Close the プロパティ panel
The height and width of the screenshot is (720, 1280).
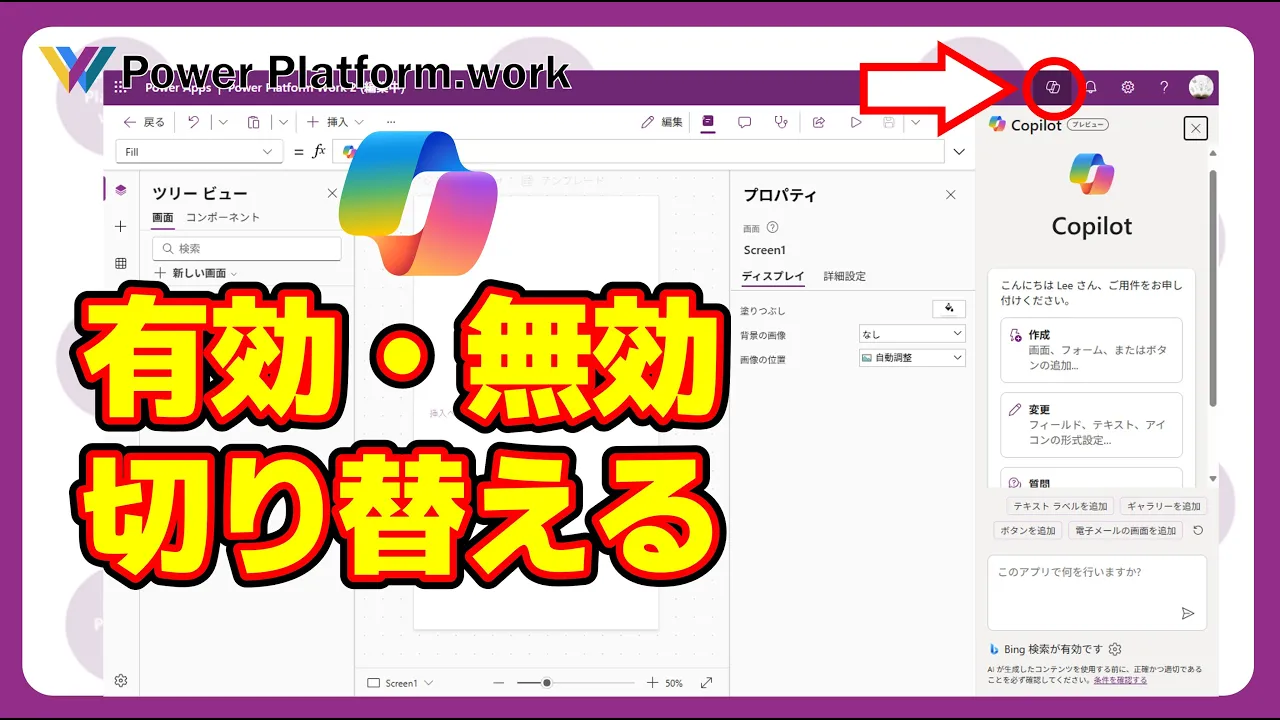951,195
